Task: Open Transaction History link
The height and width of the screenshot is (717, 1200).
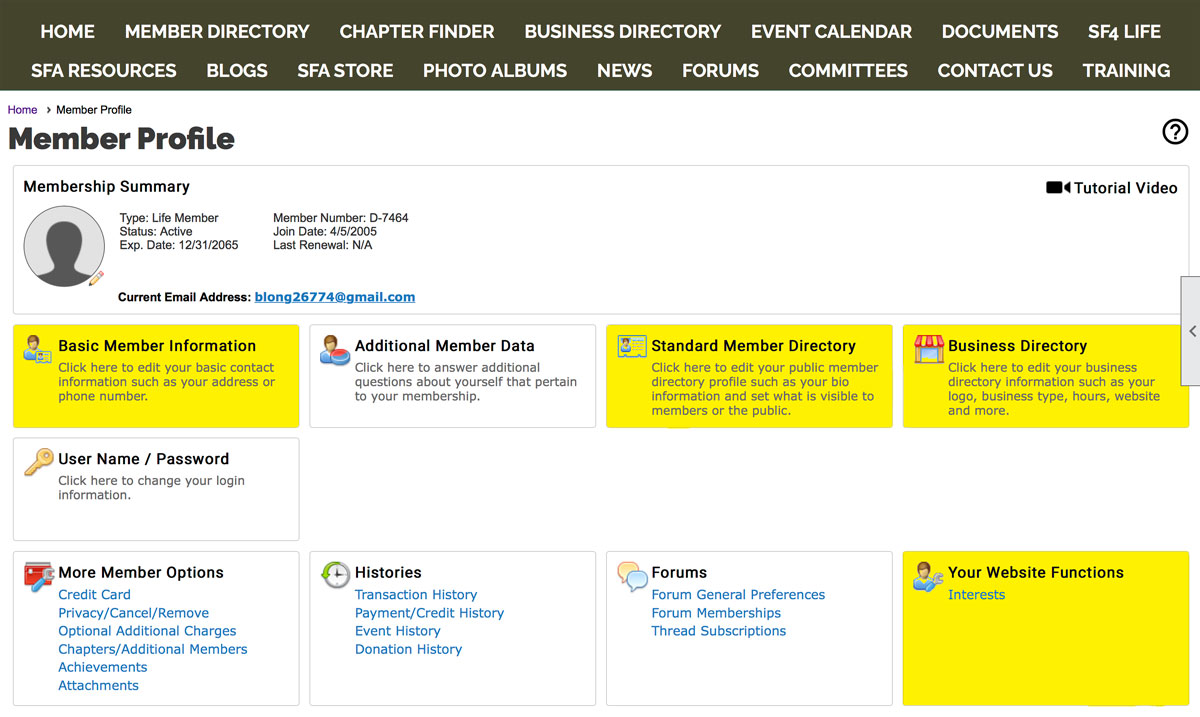Action: (416, 595)
